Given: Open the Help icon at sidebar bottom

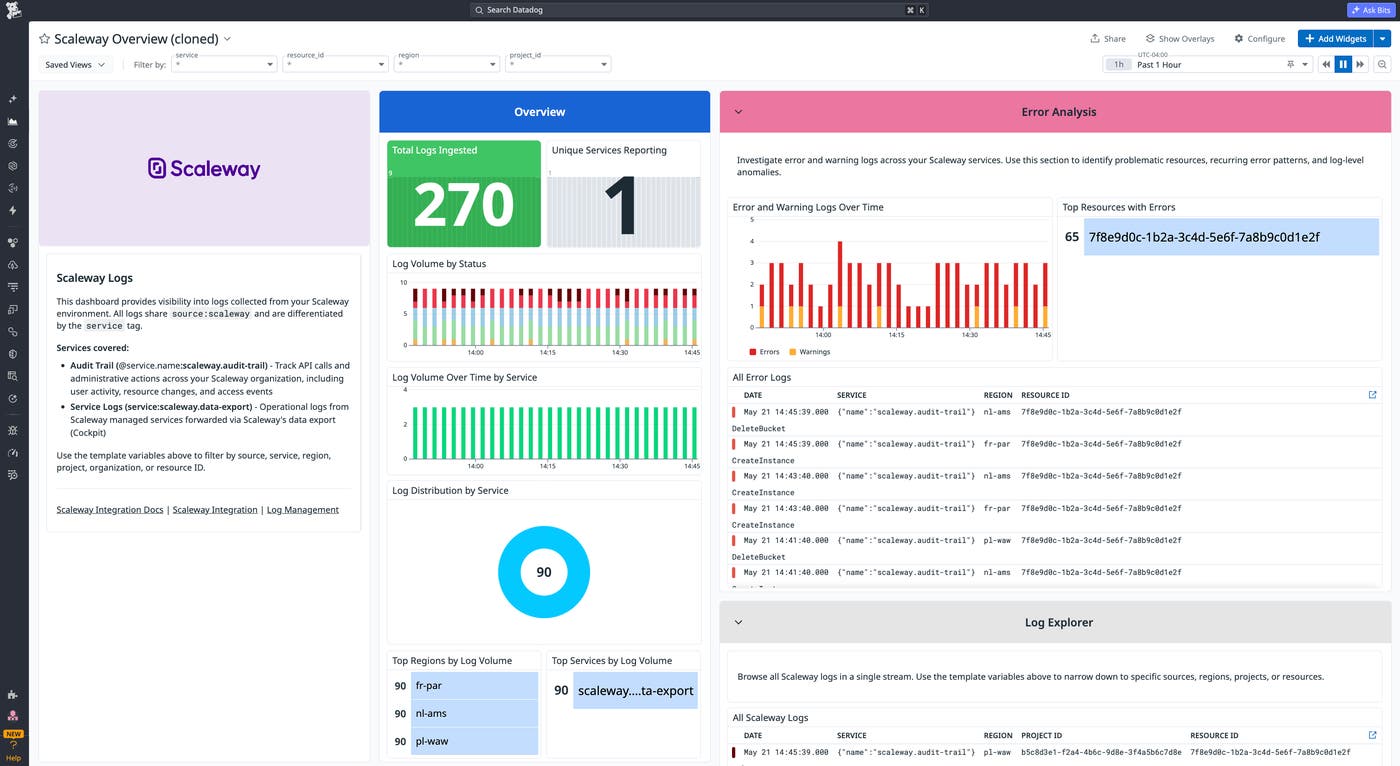Looking at the screenshot, I should [13, 751].
